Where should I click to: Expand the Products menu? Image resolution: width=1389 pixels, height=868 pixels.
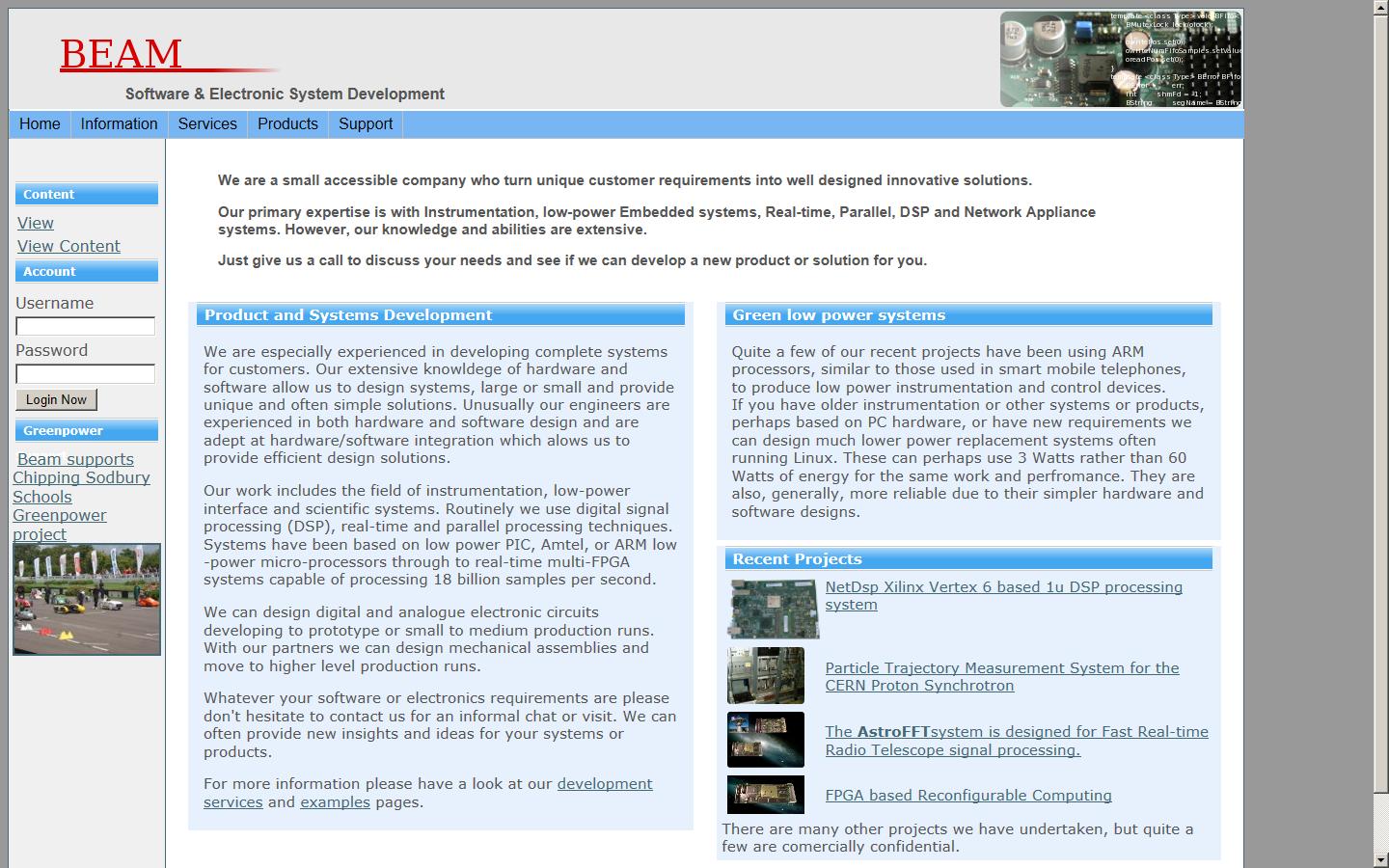point(287,124)
